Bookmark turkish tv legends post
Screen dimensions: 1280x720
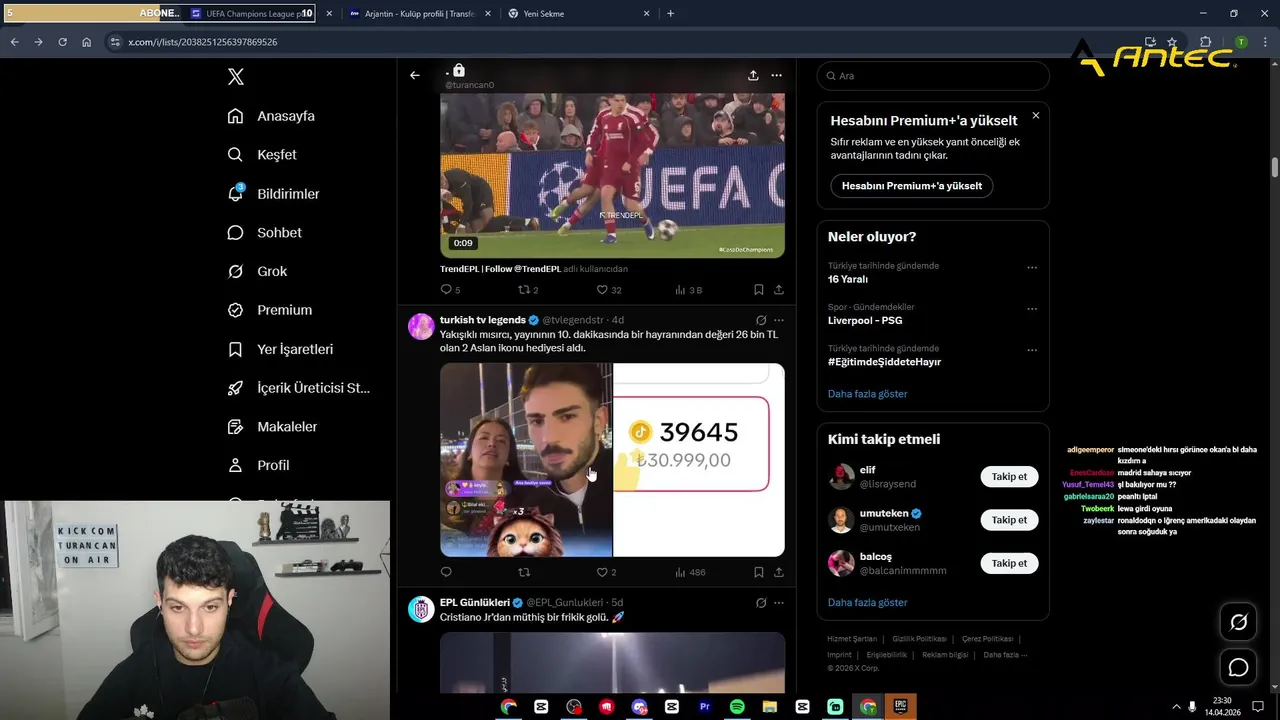coord(758,573)
